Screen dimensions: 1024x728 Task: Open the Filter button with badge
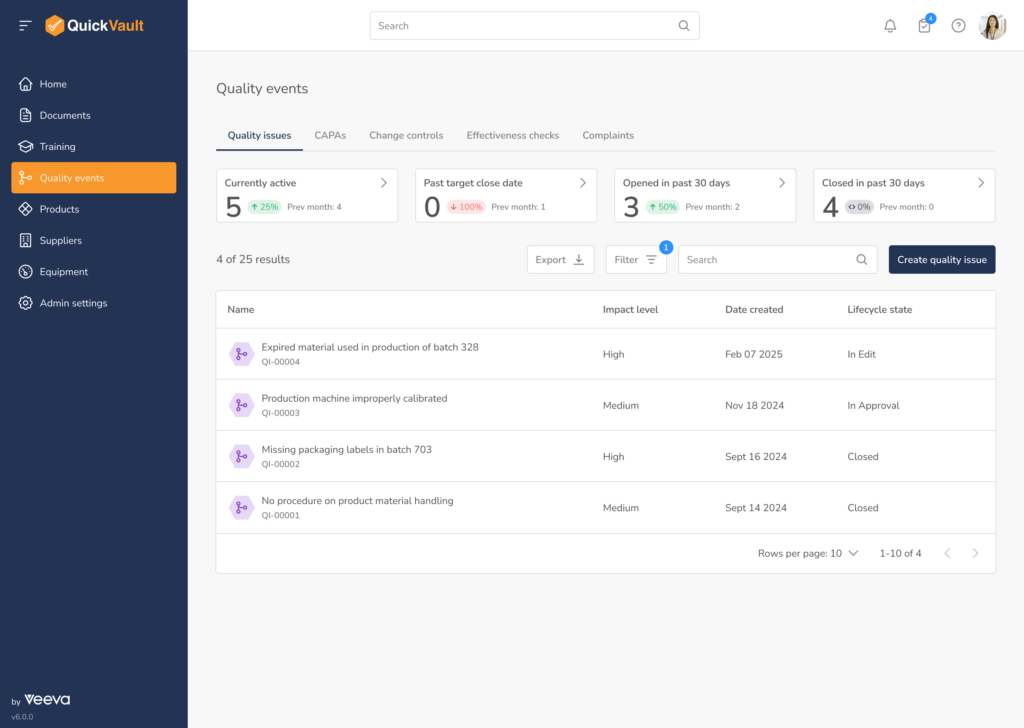pyautogui.click(x=636, y=260)
